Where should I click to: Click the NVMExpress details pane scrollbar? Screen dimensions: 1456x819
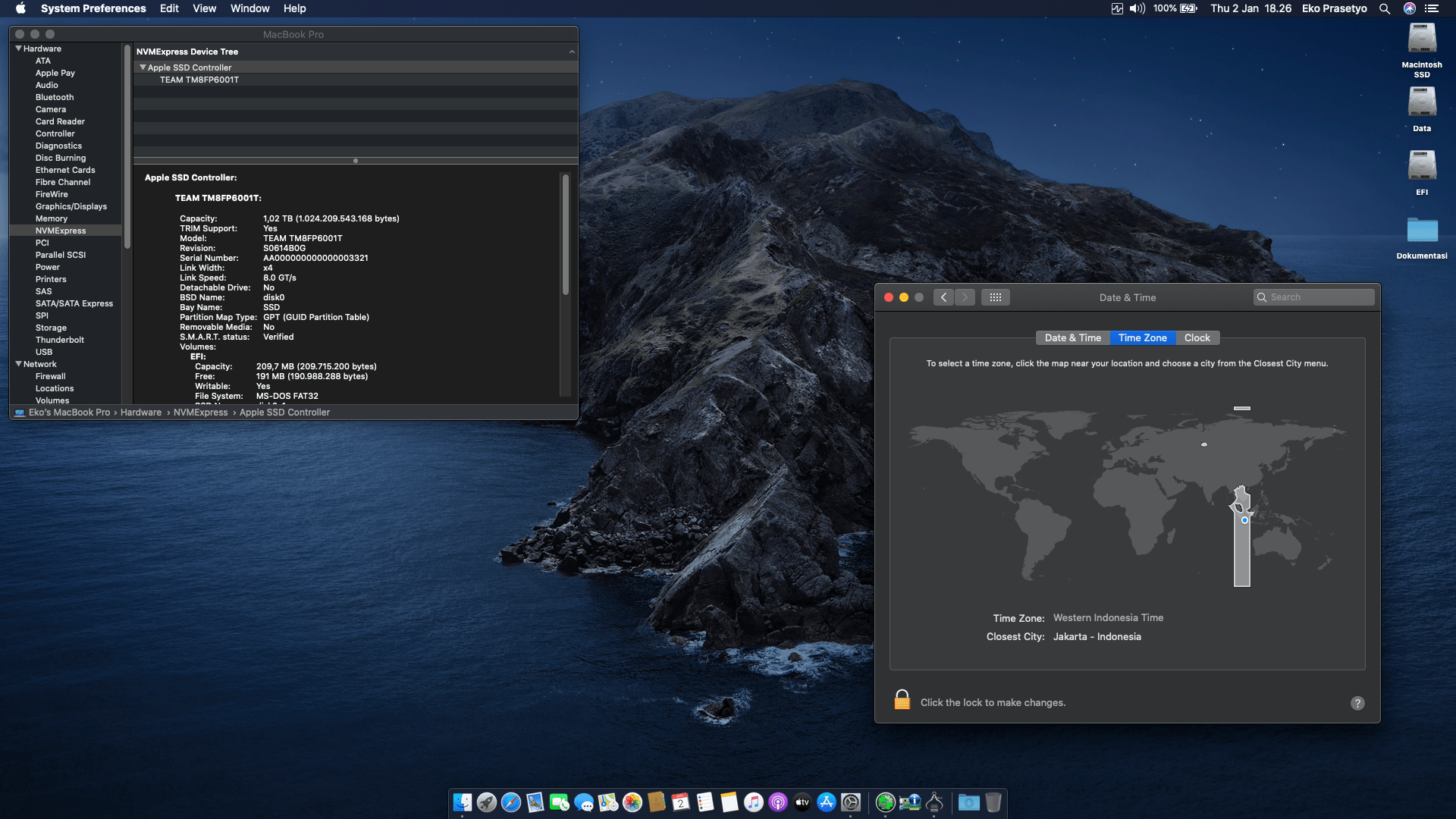click(565, 235)
